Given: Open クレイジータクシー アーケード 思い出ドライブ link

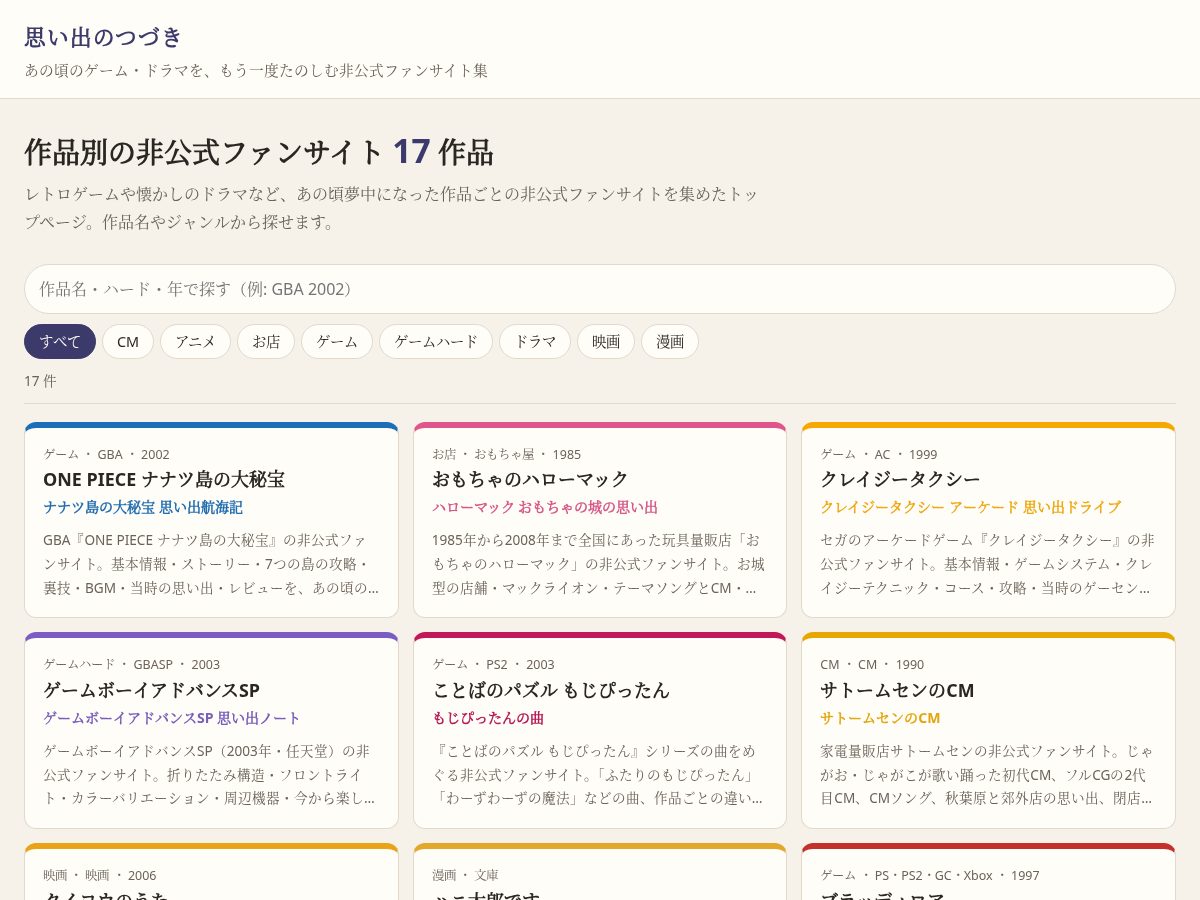Looking at the screenshot, I should (970, 507).
